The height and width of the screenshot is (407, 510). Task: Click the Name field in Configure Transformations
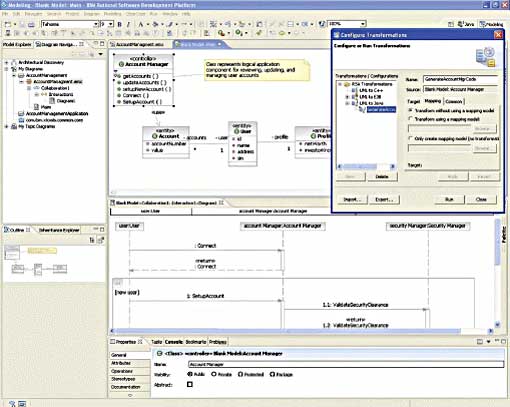click(460, 79)
